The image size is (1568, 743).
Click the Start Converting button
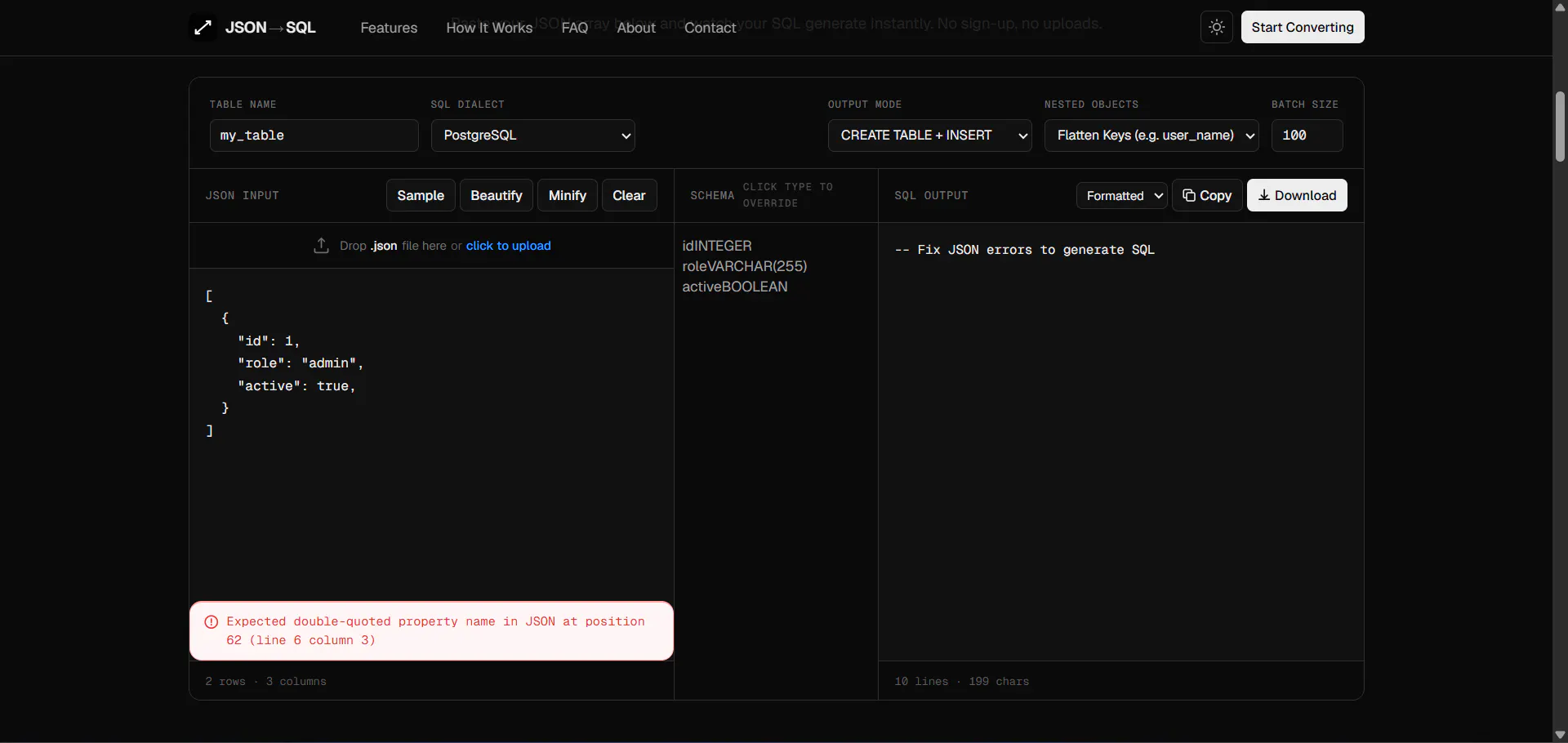pos(1303,27)
